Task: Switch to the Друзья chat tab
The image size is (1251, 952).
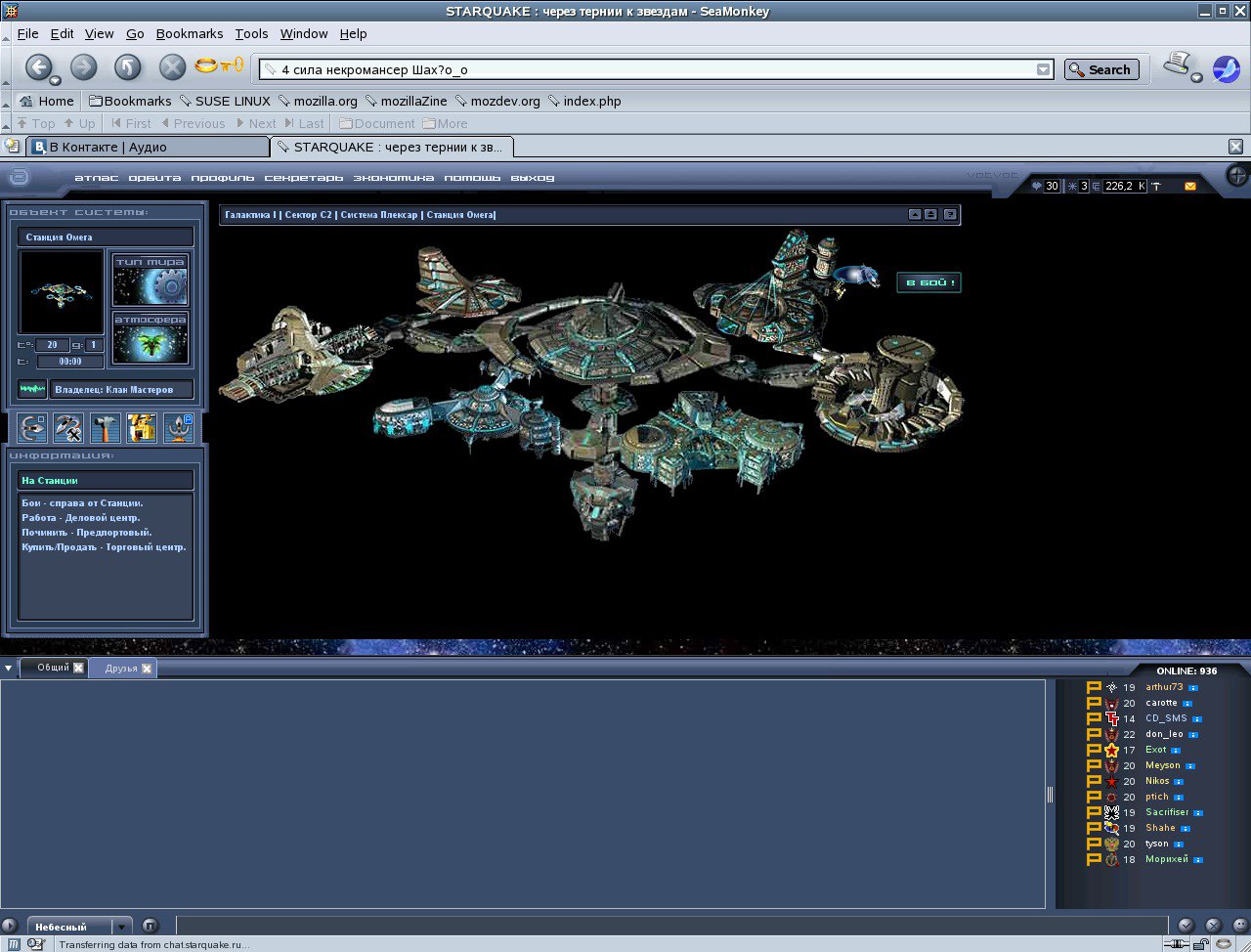Action: pos(121,669)
